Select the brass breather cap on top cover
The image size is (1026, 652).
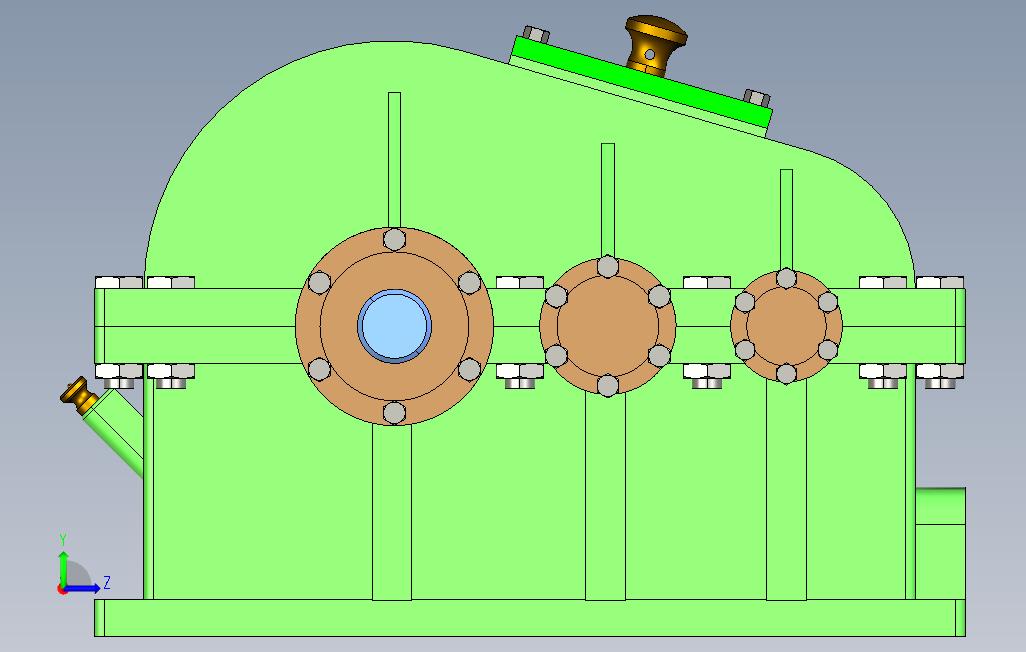pyautogui.click(x=656, y=45)
